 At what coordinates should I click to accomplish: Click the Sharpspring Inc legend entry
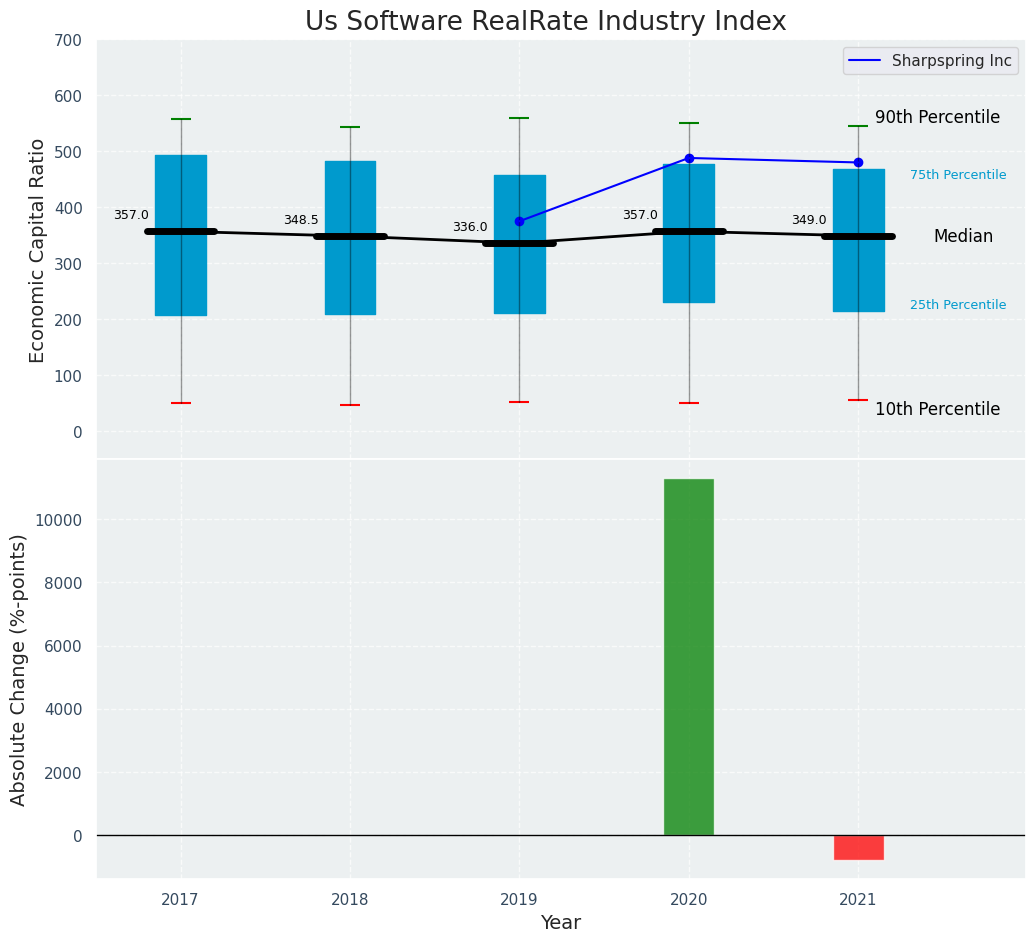click(x=931, y=61)
